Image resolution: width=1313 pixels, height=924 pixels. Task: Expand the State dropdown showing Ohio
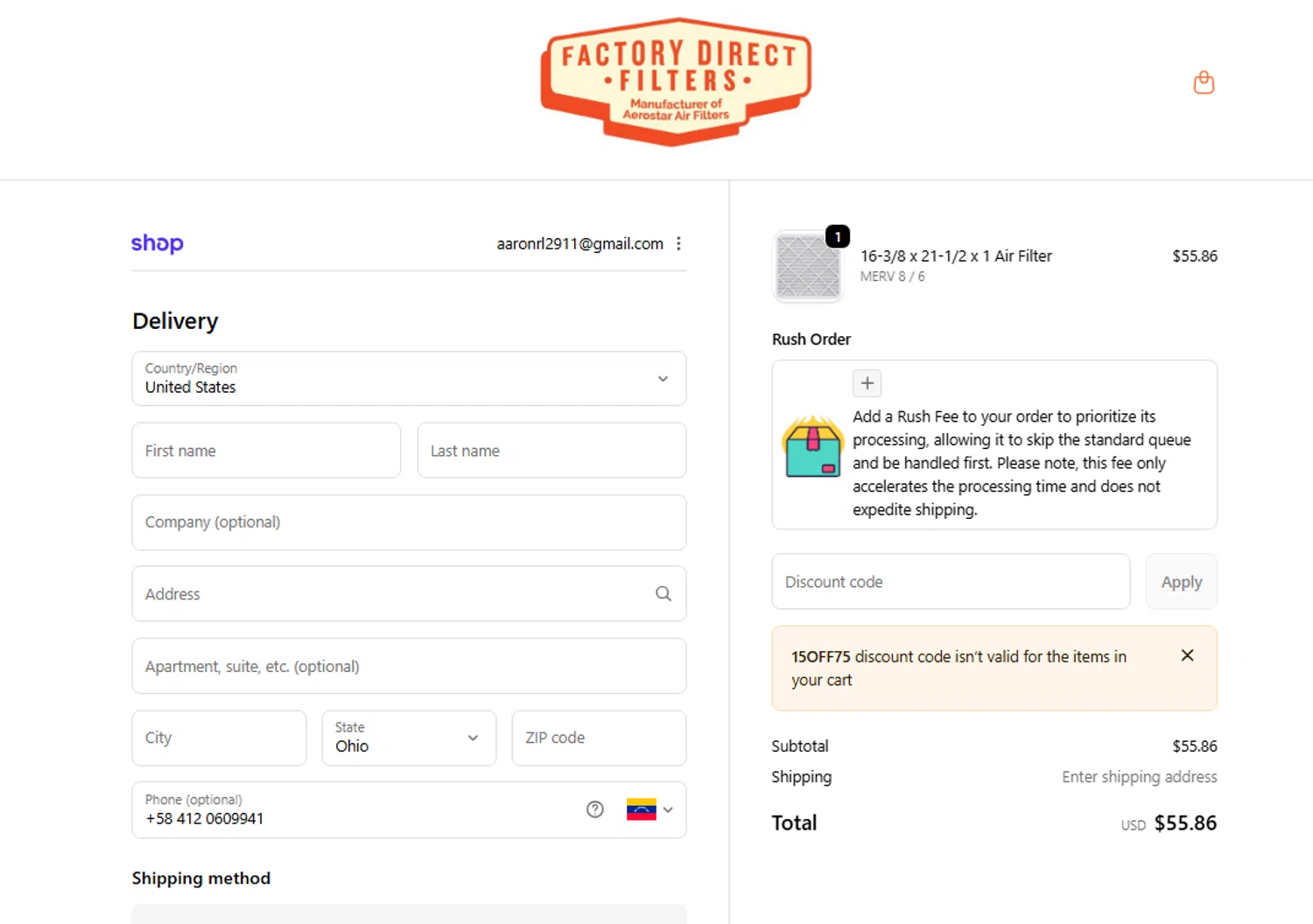point(409,738)
